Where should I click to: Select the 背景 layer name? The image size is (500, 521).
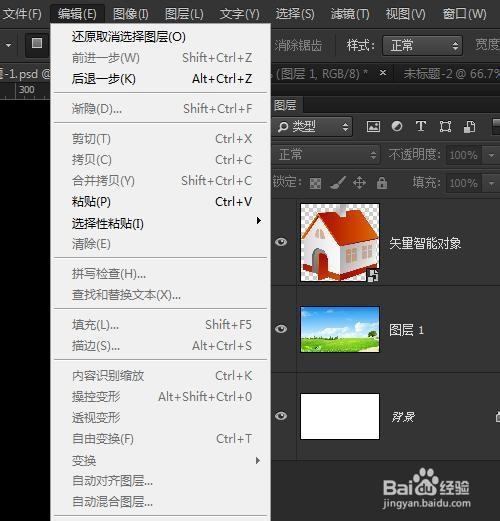pos(403,417)
